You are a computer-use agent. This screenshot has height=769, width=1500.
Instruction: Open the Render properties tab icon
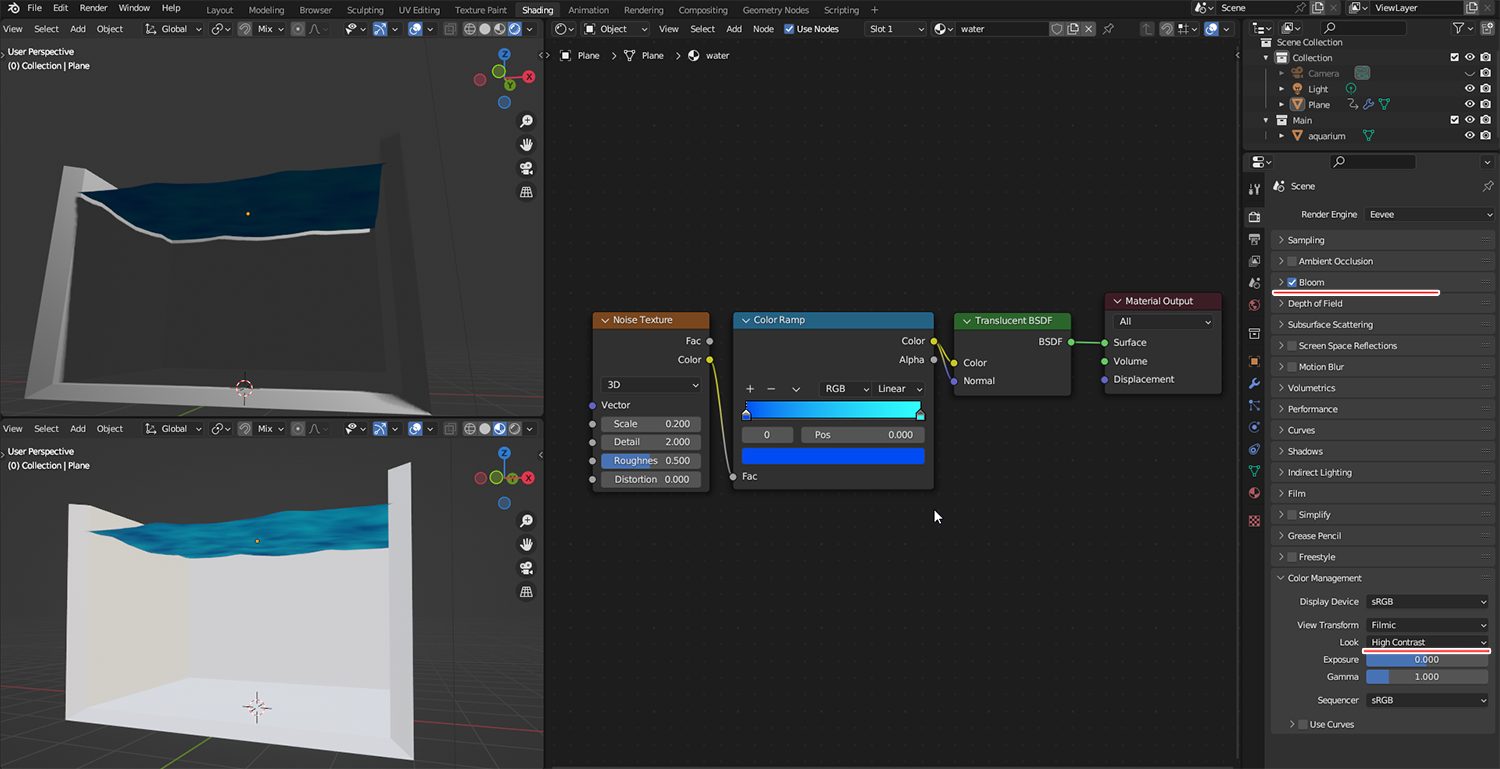[x=1255, y=217]
